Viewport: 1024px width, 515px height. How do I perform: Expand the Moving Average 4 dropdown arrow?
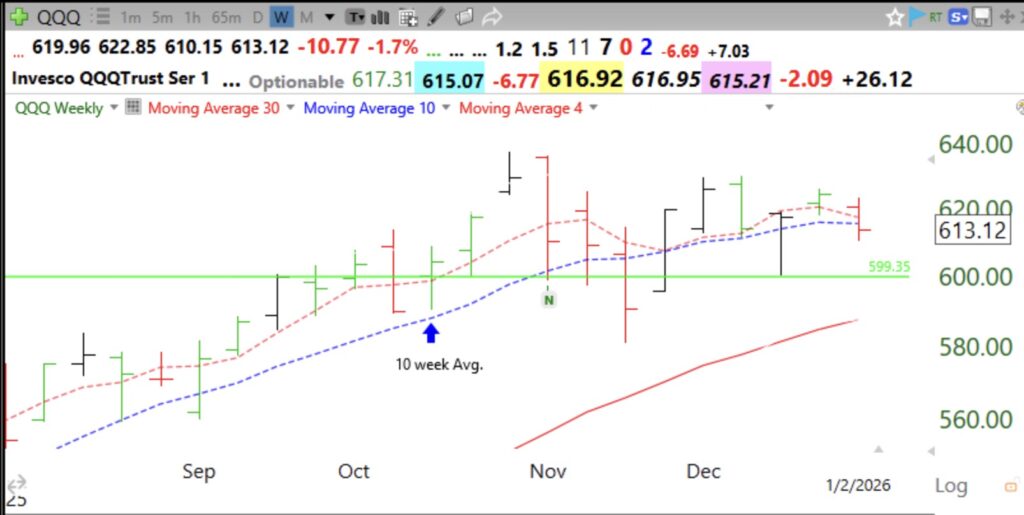(x=593, y=108)
